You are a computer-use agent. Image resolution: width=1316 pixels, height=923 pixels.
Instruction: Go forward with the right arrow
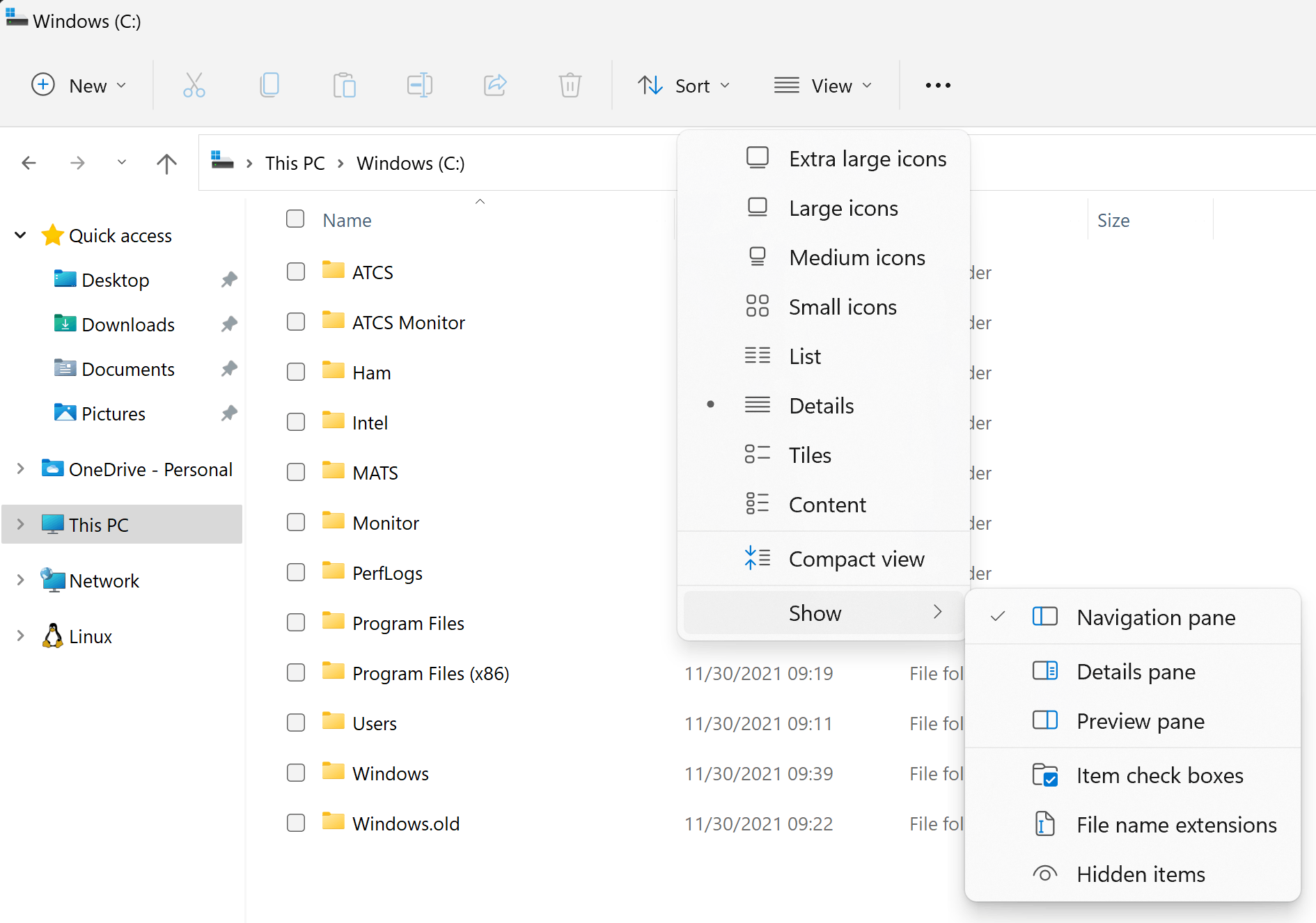[x=78, y=163]
